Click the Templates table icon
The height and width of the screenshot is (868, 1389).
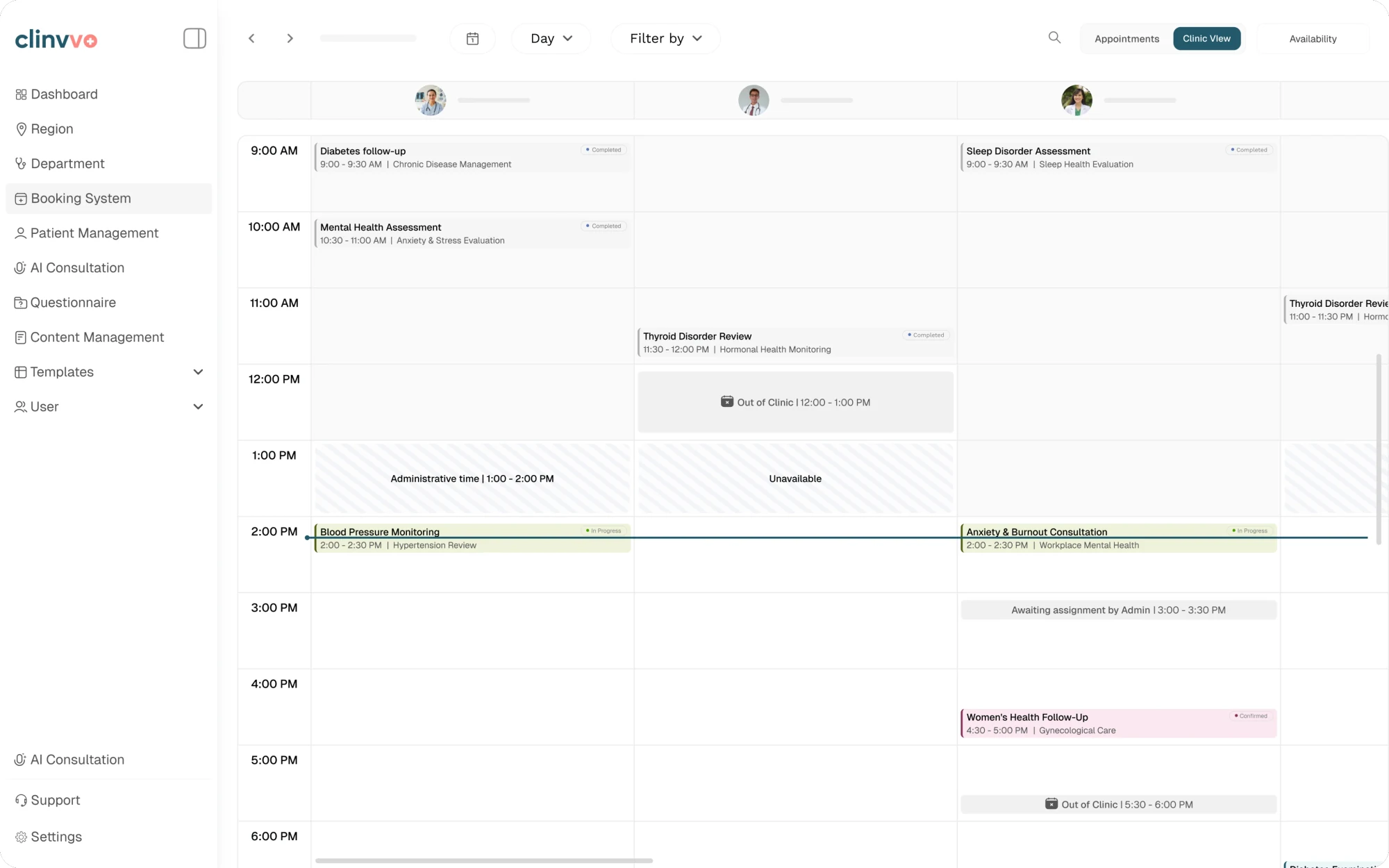(x=21, y=372)
